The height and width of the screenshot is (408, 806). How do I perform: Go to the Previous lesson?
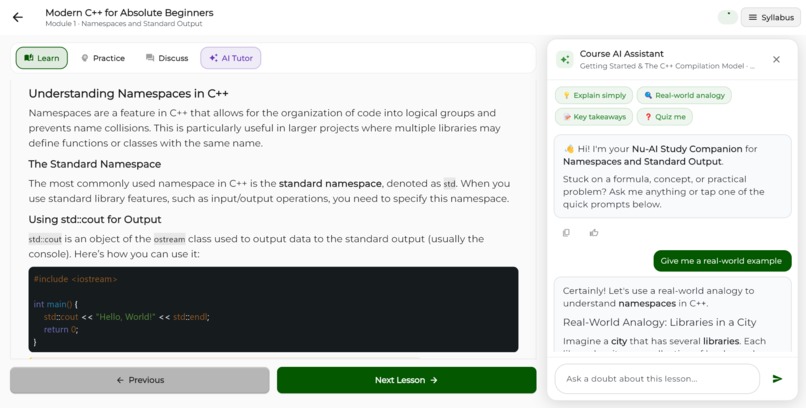click(x=139, y=380)
